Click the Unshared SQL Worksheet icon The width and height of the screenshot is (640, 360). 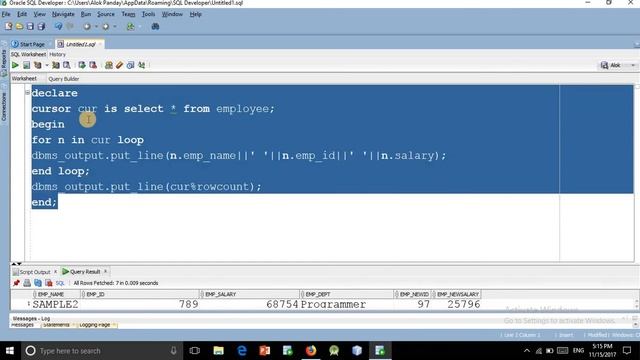pyautogui.click(x=109, y=65)
